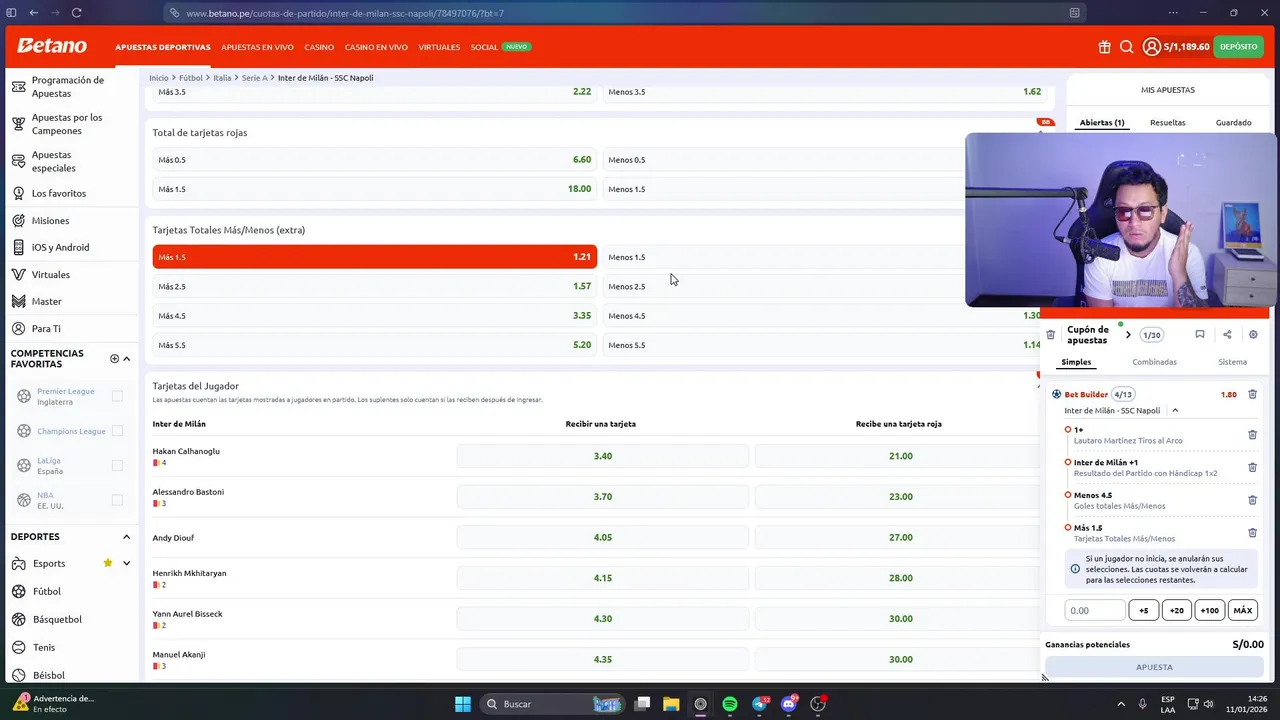The image size is (1280, 720).
Task: Open Casino section
Action: tap(319, 47)
